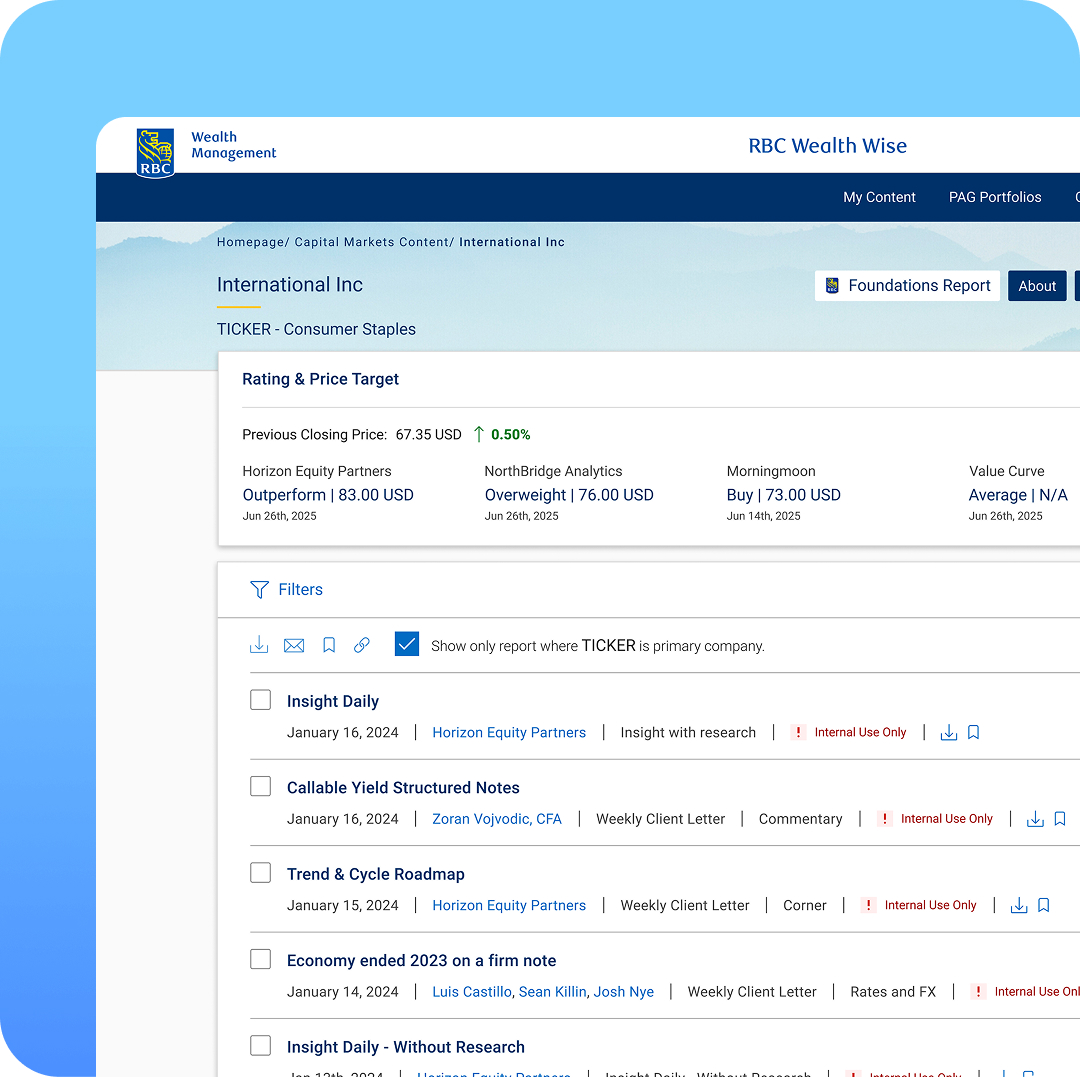The width and height of the screenshot is (1080, 1077).
Task: Click the email envelope icon in toolbar
Action: click(x=294, y=645)
